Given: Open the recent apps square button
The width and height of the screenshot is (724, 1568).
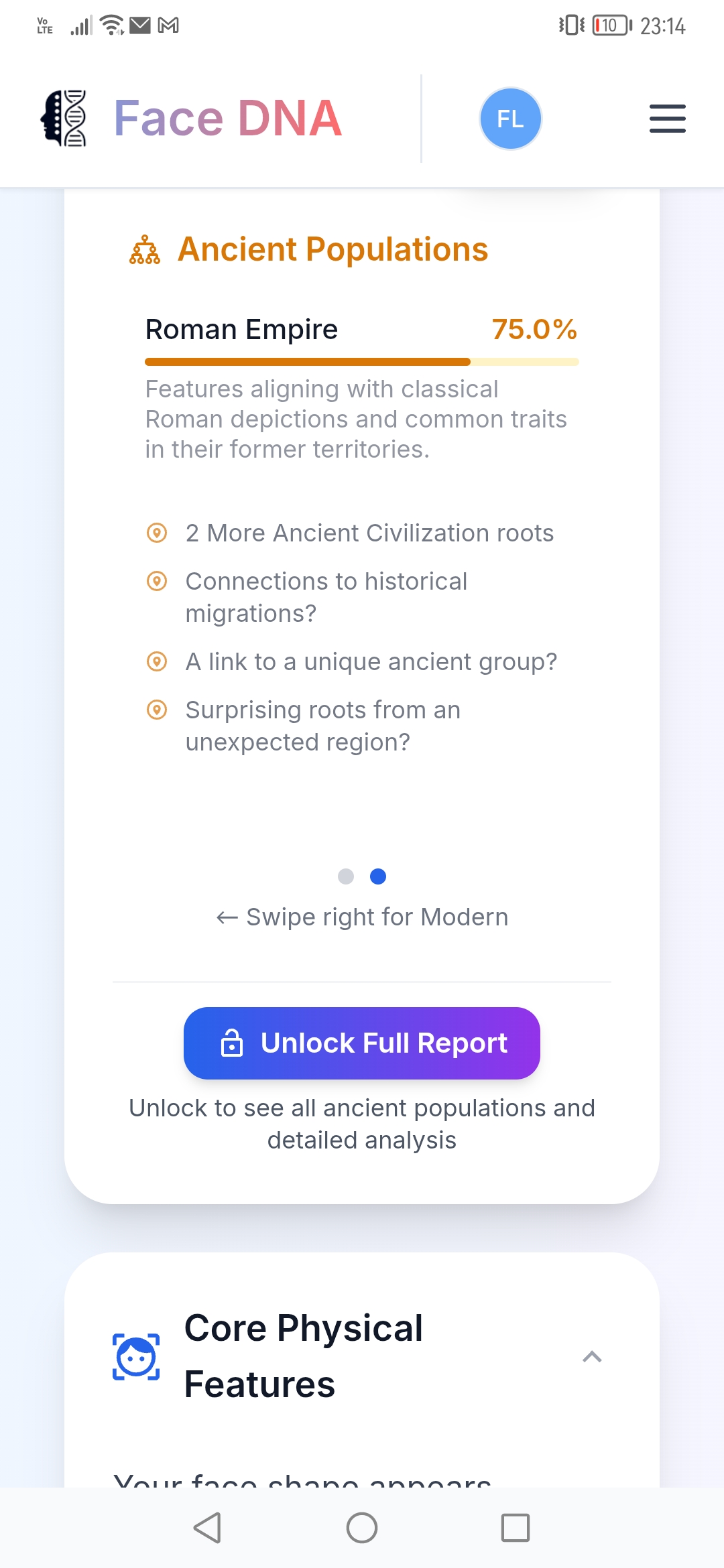Looking at the screenshot, I should pos(516,1528).
